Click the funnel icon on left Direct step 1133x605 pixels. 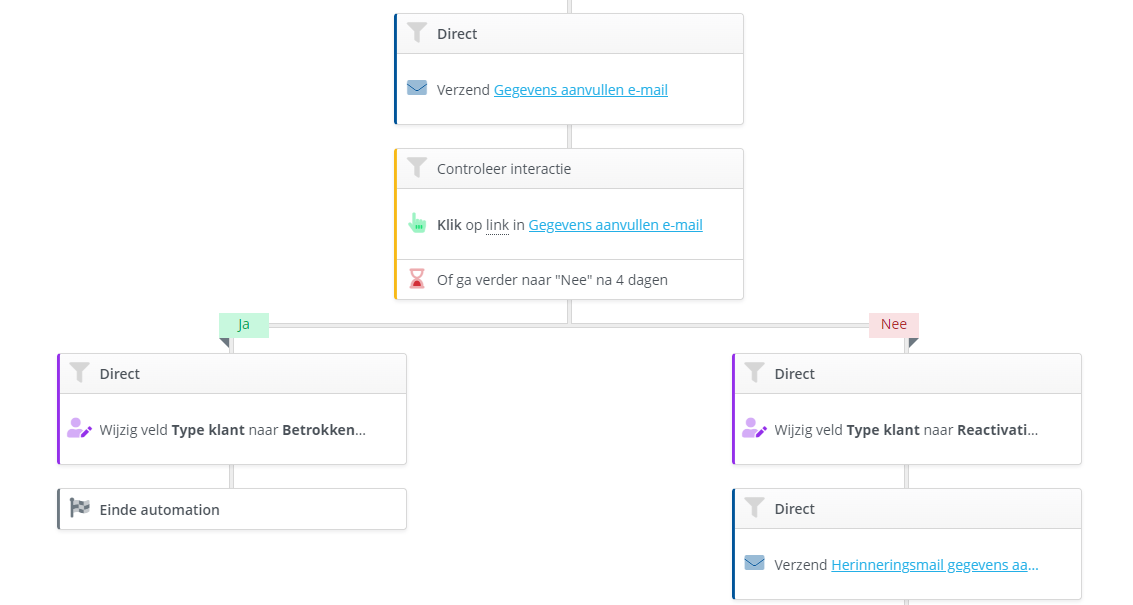[79, 373]
